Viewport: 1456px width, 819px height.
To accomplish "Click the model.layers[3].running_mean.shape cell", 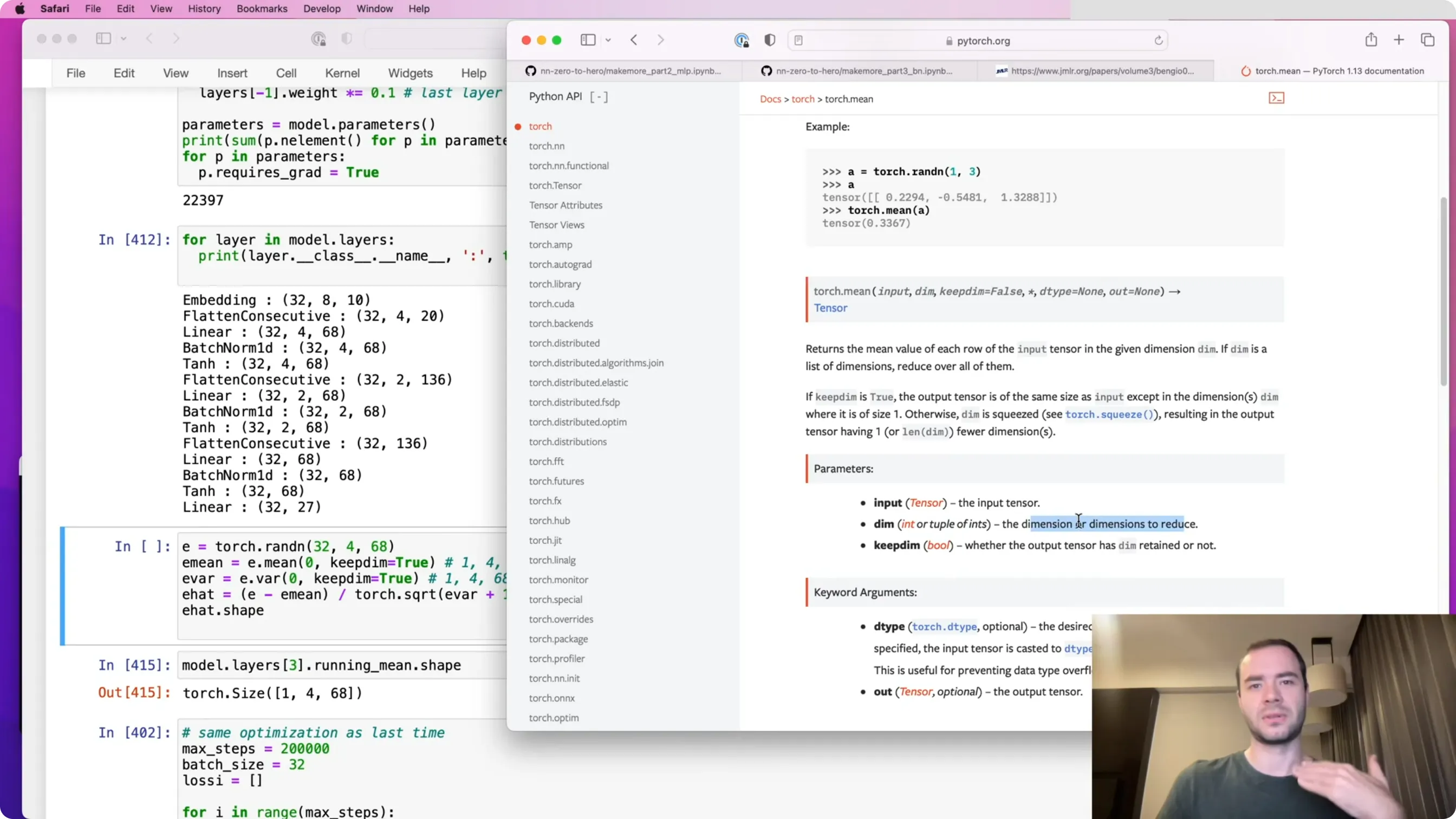I will [x=342, y=665].
